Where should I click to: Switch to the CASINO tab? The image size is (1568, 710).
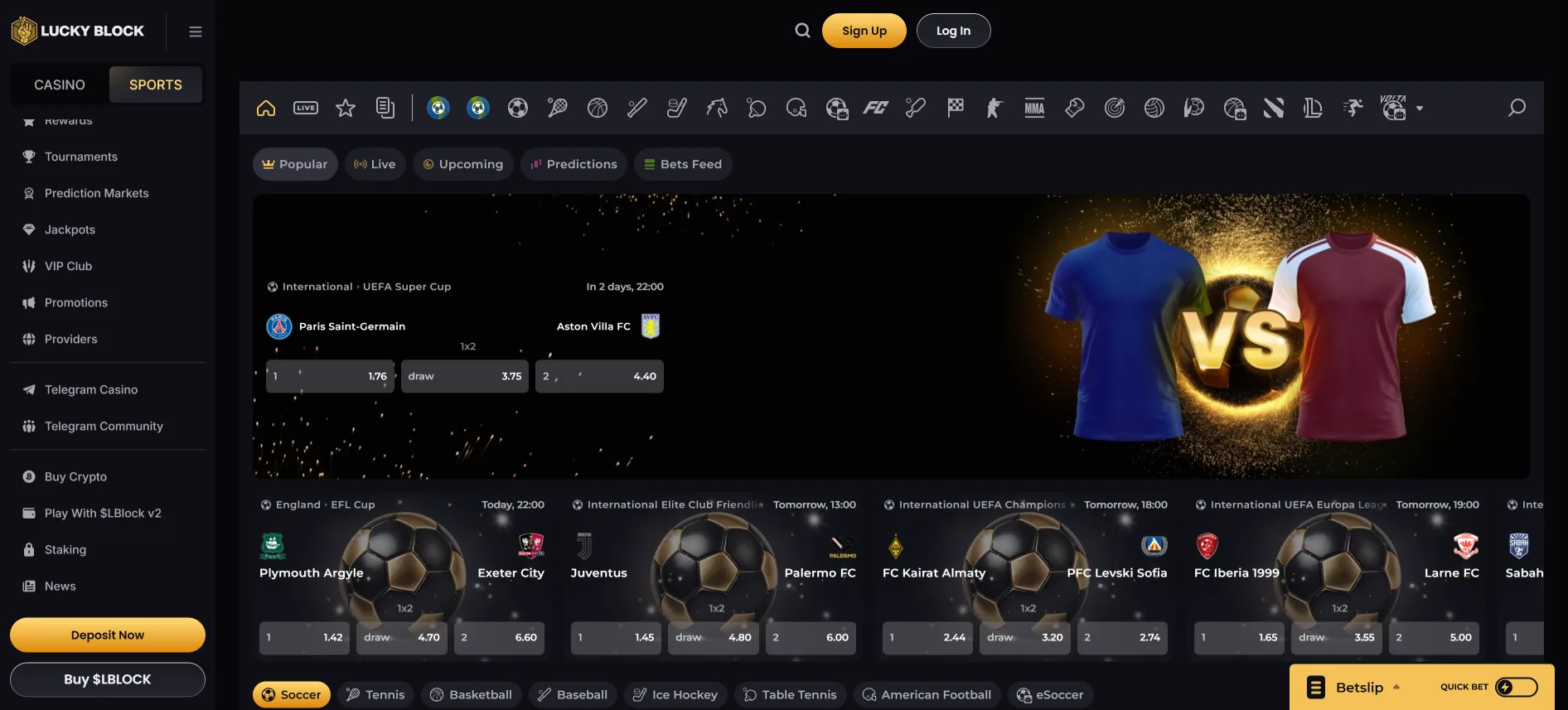tap(60, 85)
